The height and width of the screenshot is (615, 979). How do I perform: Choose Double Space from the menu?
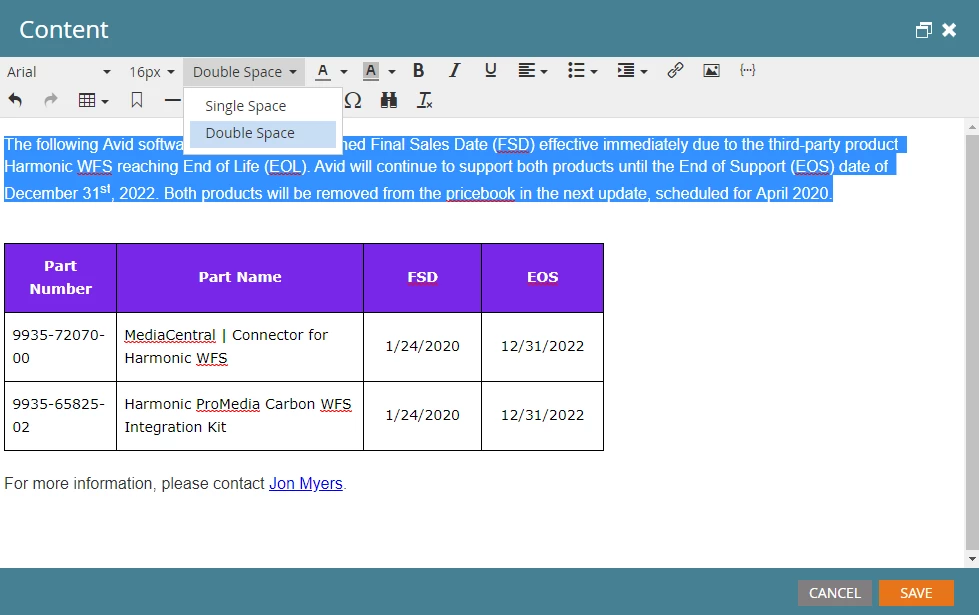pyautogui.click(x=262, y=134)
